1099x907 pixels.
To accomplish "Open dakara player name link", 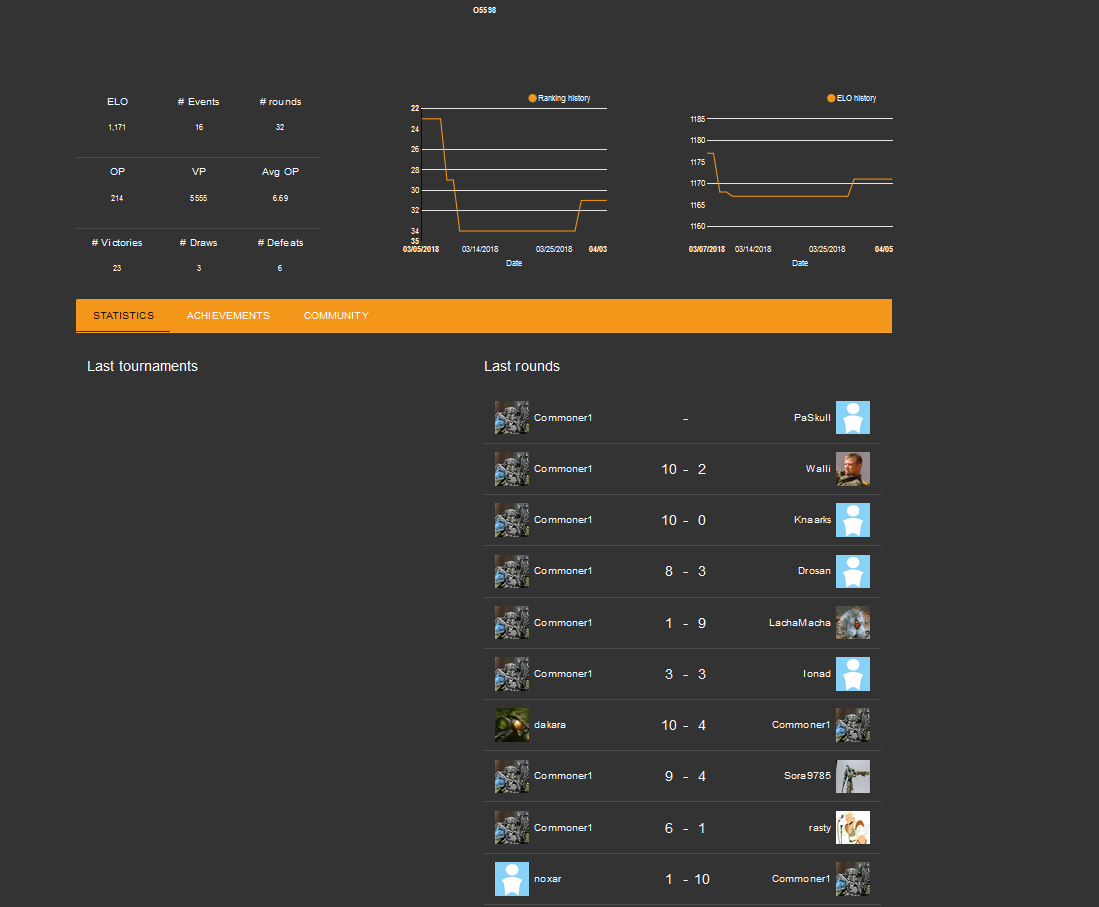I will point(550,725).
